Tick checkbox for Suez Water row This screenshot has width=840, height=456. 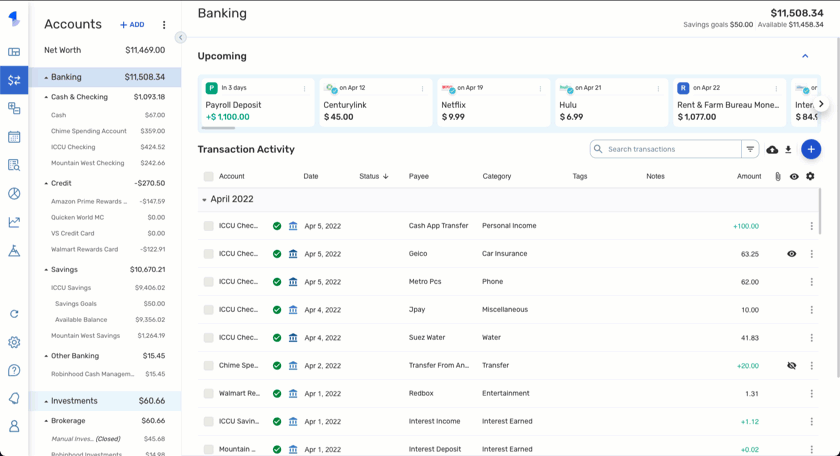point(208,338)
